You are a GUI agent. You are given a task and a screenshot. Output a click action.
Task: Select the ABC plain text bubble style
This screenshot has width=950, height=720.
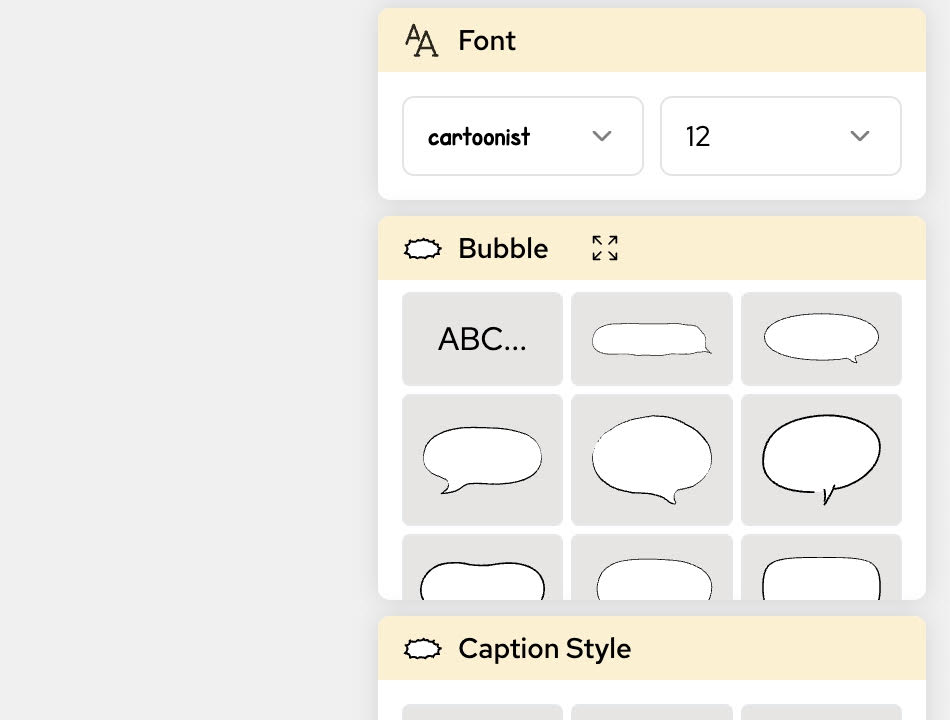pyautogui.click(x=482, y=338)
